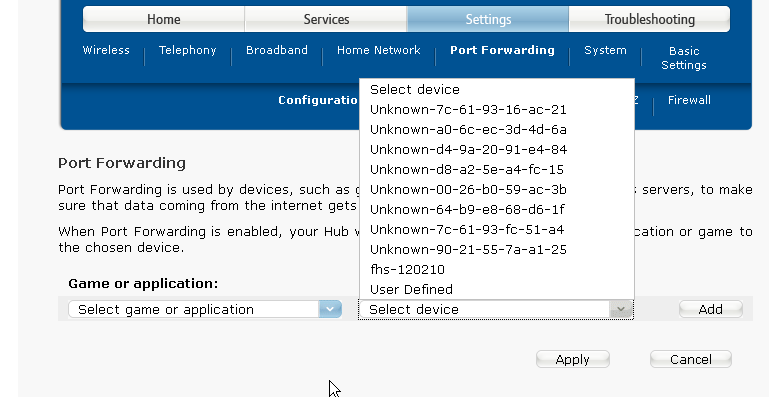Switch to the Settings tab
This screenshot has width=769, height=397.
click(488, 19)
